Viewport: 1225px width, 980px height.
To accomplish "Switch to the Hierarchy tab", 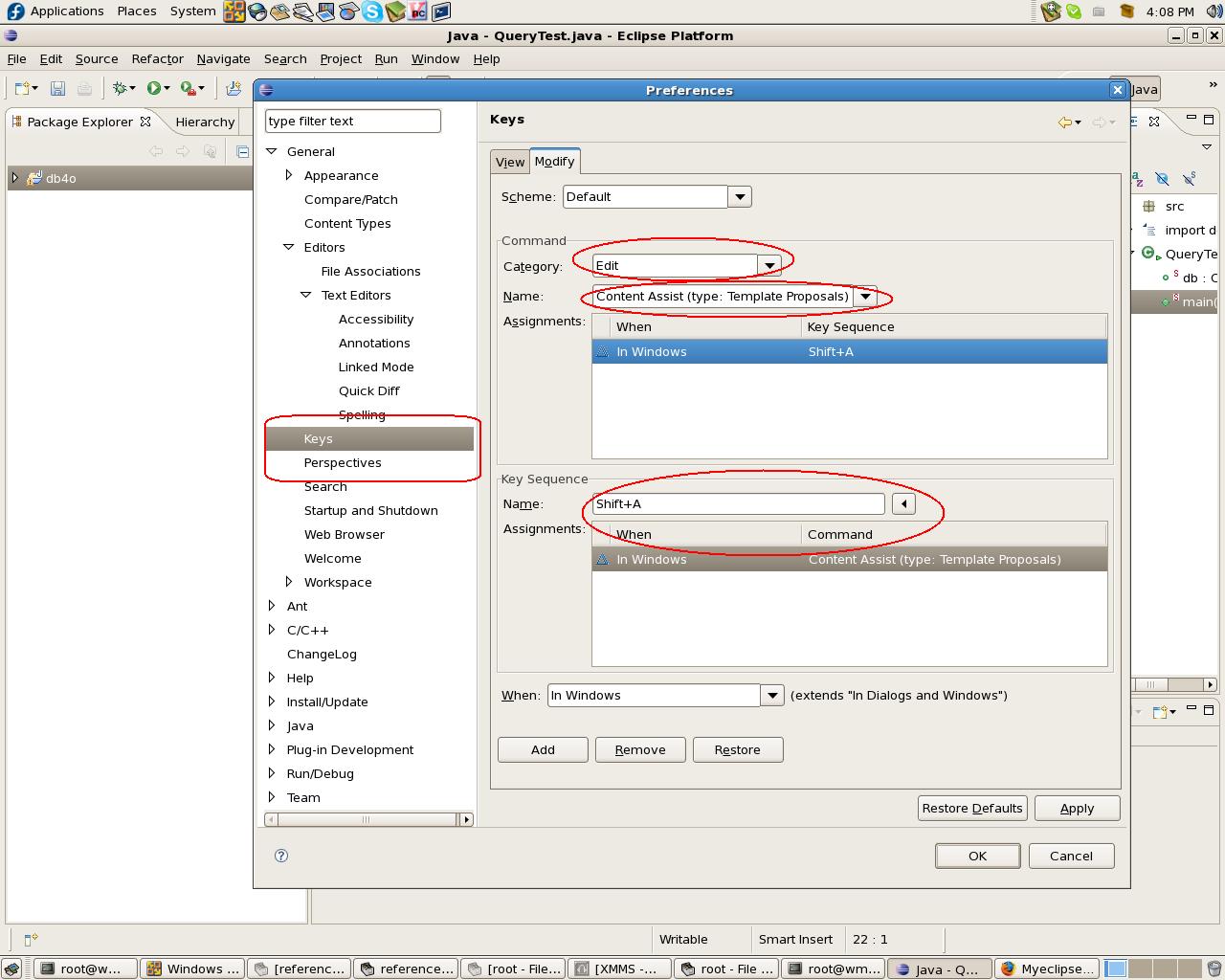I will (205, 122).
